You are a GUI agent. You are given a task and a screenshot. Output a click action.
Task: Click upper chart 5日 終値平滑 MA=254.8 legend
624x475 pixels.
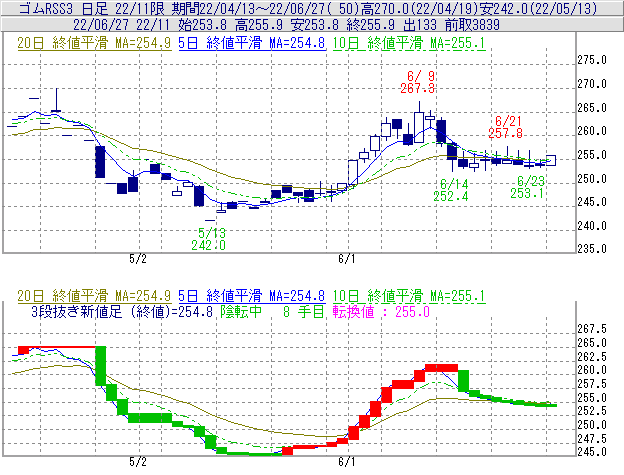(252, 43)
